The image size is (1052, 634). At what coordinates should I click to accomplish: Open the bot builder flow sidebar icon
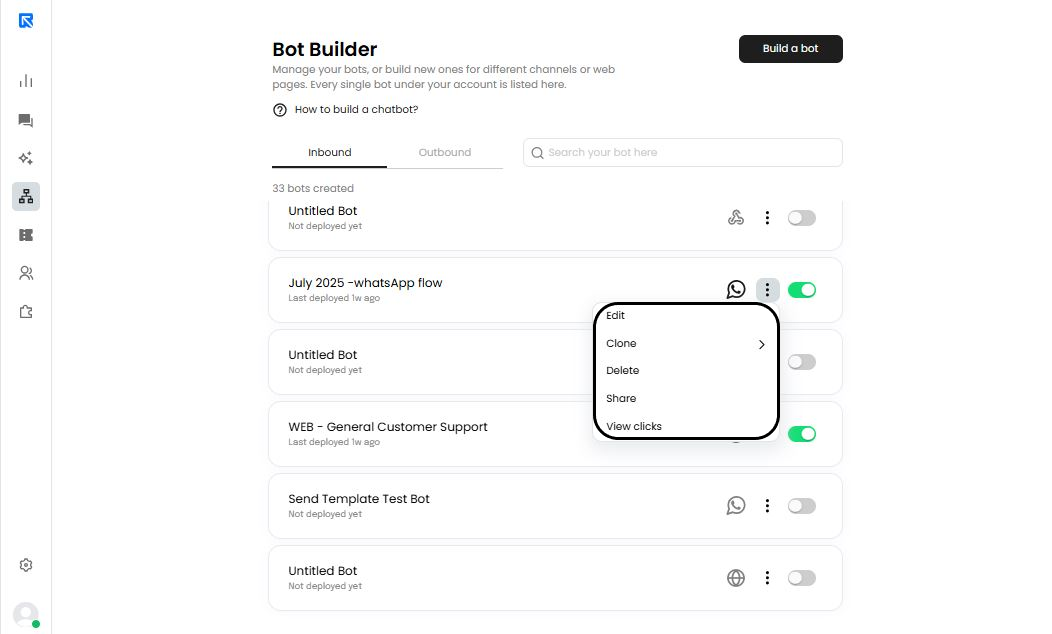(x=26, y=196)
